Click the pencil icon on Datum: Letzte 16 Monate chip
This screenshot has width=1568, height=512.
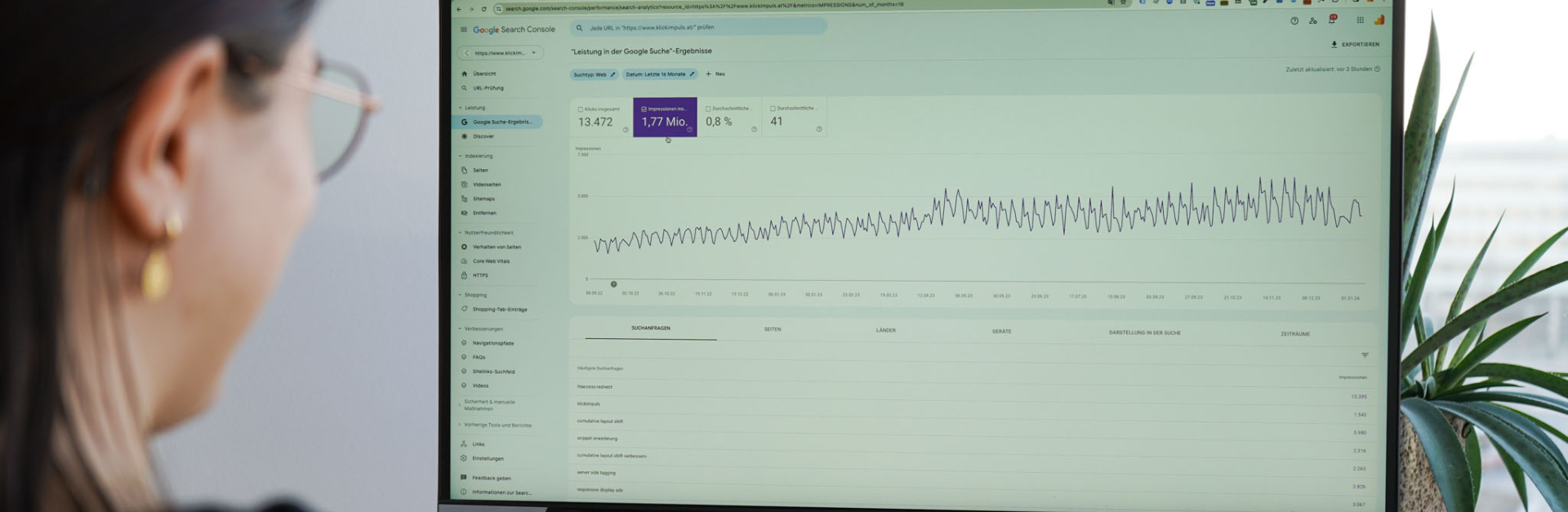[x=692, y=74]
